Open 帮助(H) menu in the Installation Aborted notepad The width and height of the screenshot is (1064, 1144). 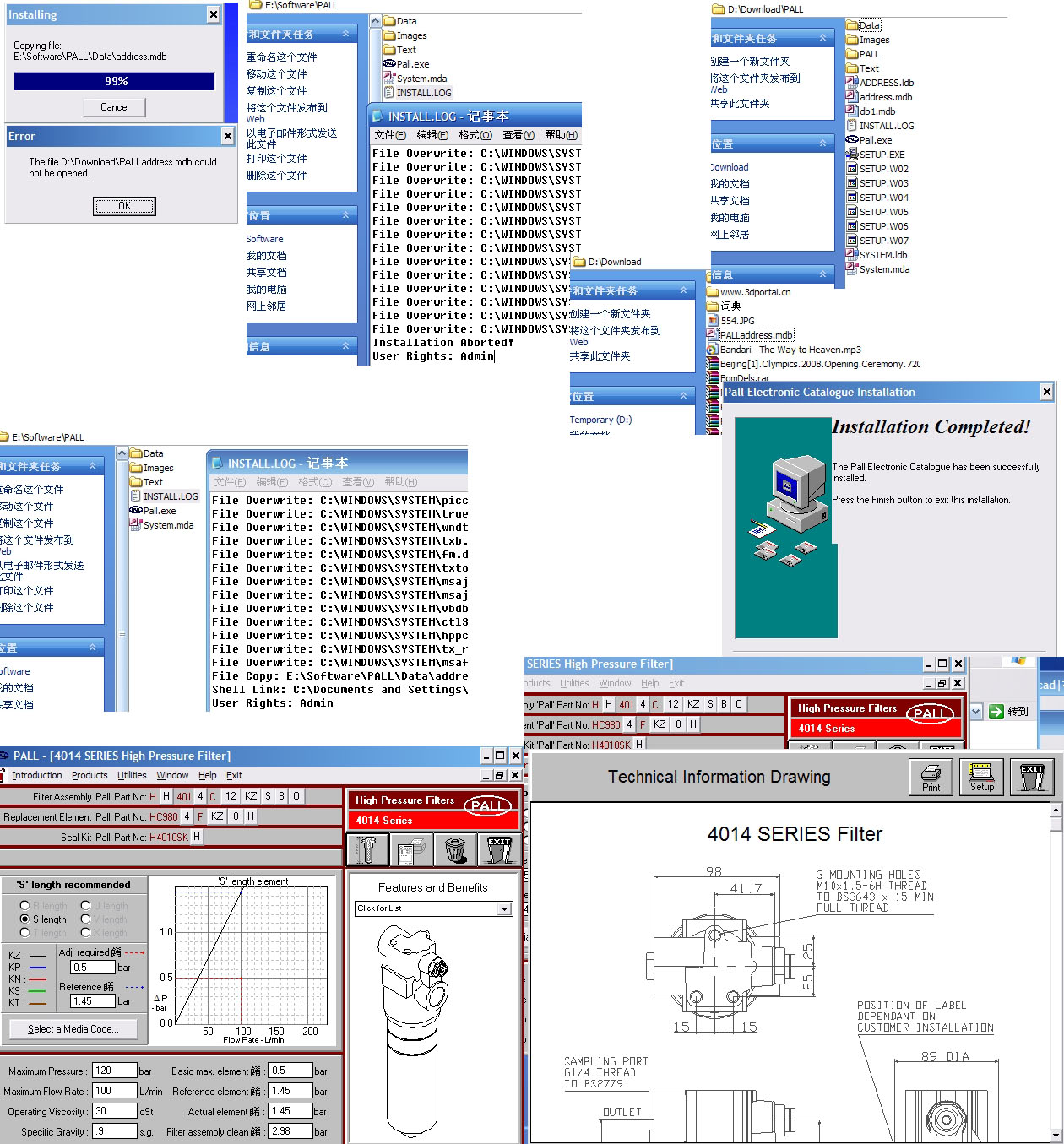(x=562, y=135)
